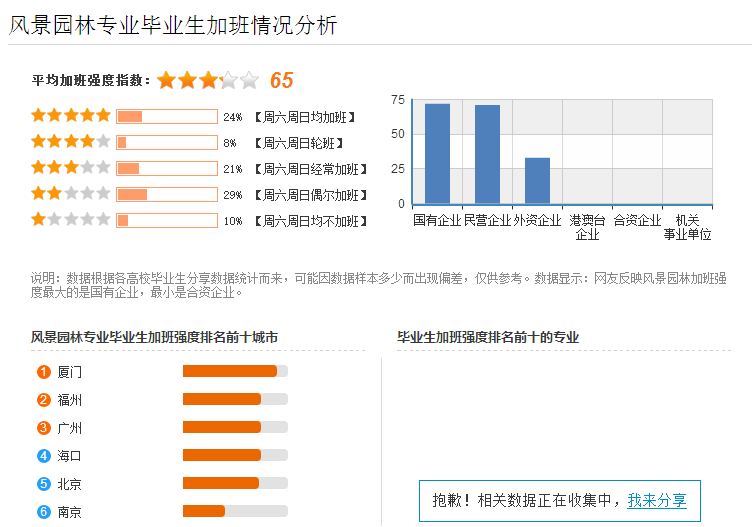
Task: Click the 国有企业 chart bar
Action: pos(438,153)
